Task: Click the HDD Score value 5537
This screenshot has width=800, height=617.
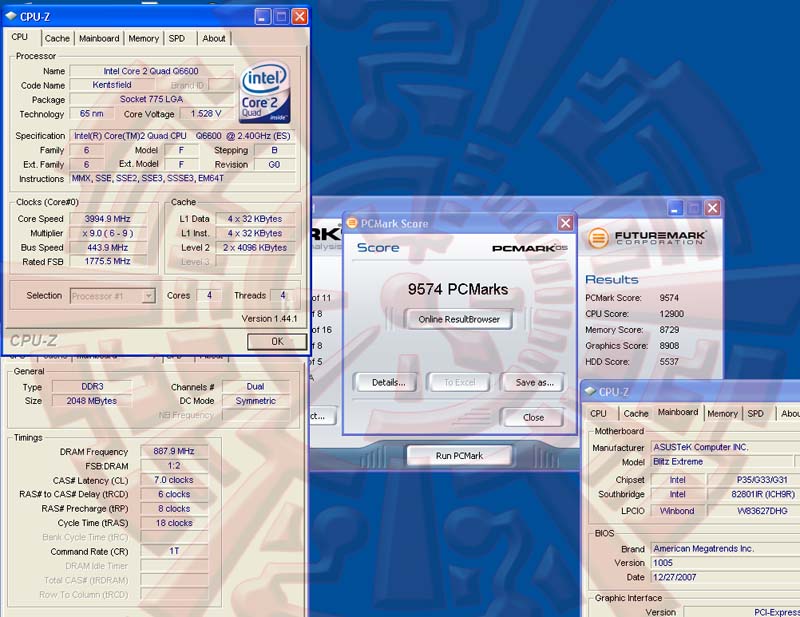Action: click(x=669, y=361)
